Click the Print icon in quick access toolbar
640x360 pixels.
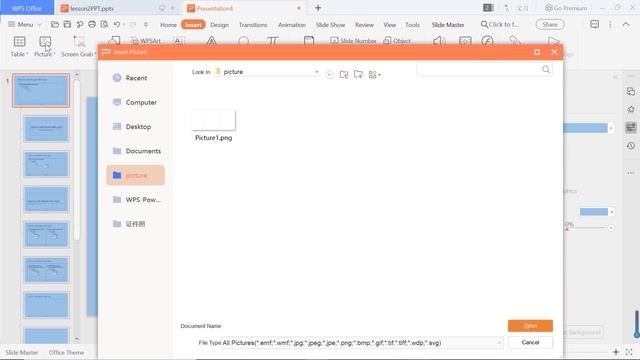pos(92,24)
